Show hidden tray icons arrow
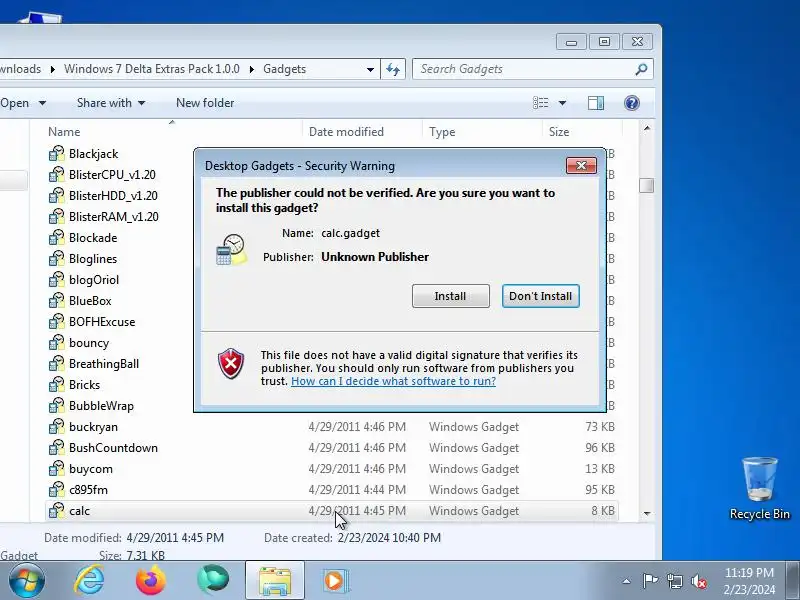 626,581
